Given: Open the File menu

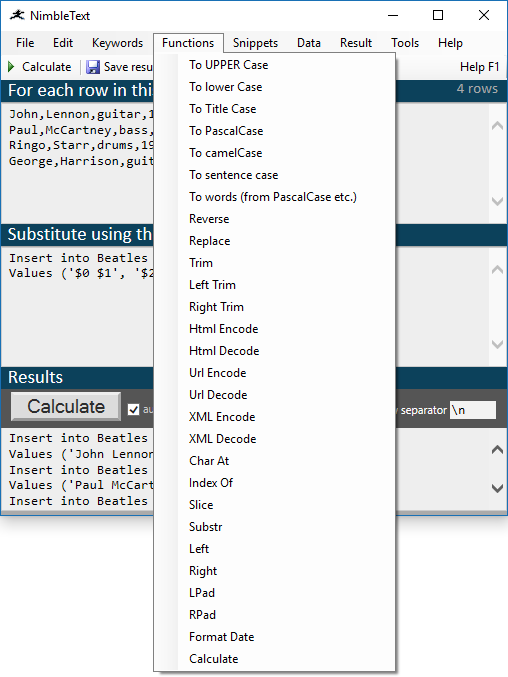Looking at the screenshot, I should (x=25, y=43).
